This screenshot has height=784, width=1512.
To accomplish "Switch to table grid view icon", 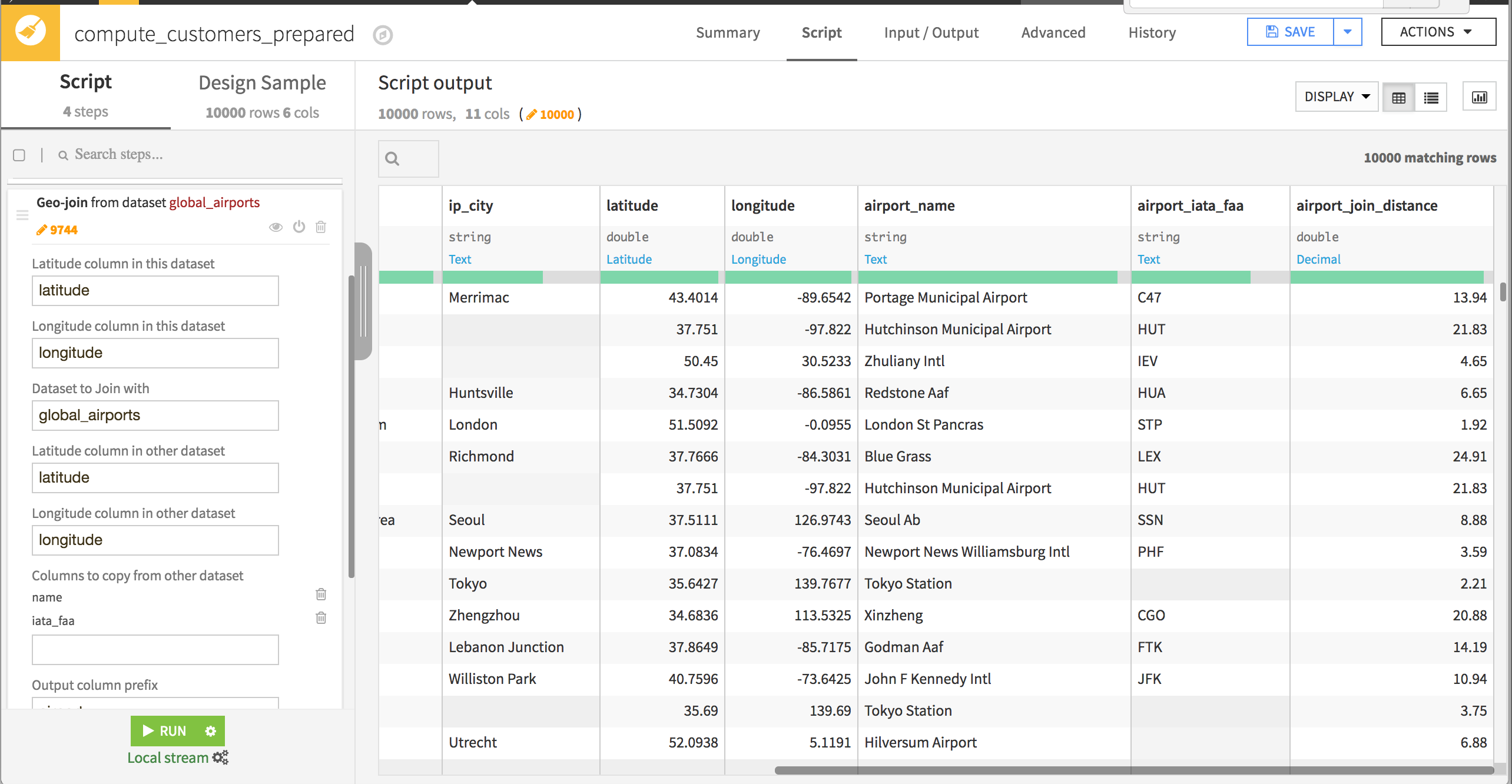I will 1398,98.
